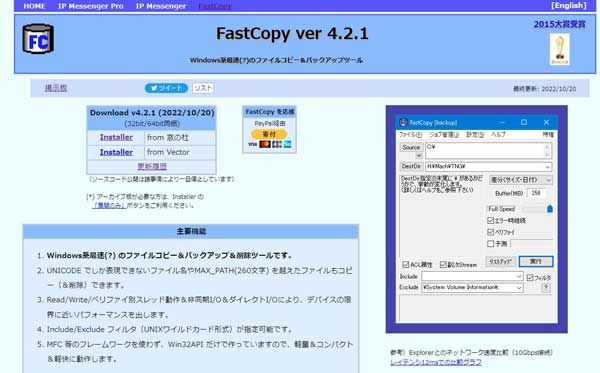Uncheck the ベリファイ verify checkbox
Viewport: 600px width, 373px height.
pyautogui.click(x=491, y=232)
